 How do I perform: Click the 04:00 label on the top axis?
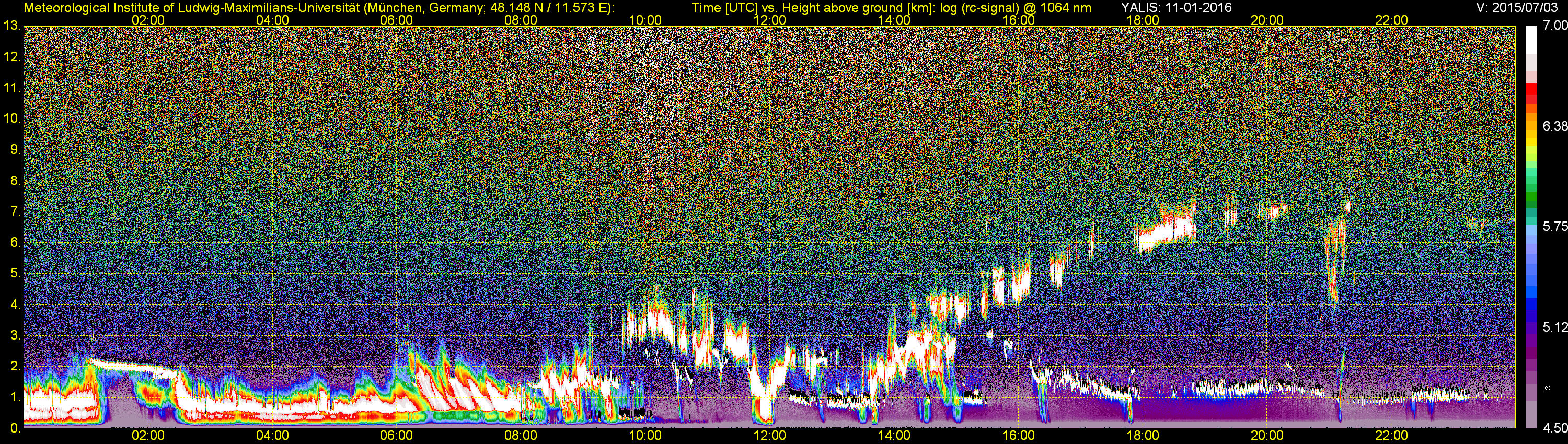[272, 20]
